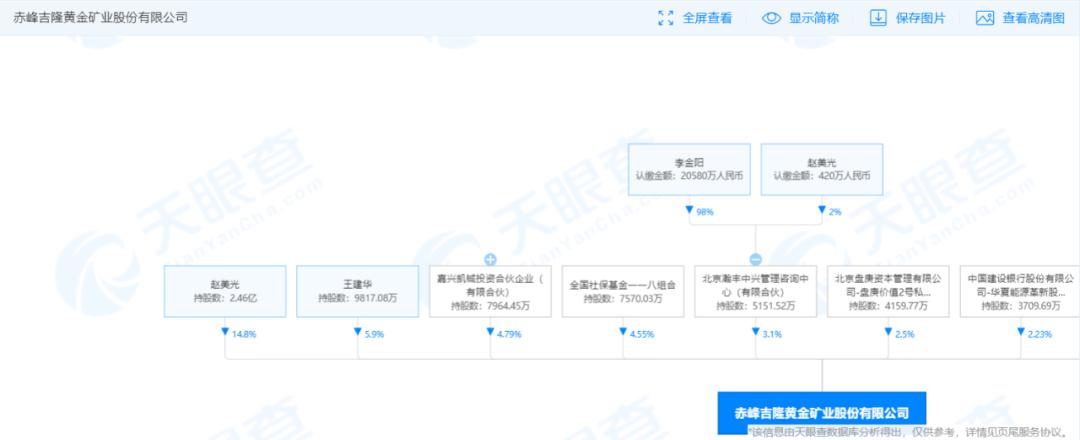The height and width of the screenshot is (440, 1080).
Task: Open 北京盘庚资本管理有限公司 node
Action: click(x=889, y=291)
